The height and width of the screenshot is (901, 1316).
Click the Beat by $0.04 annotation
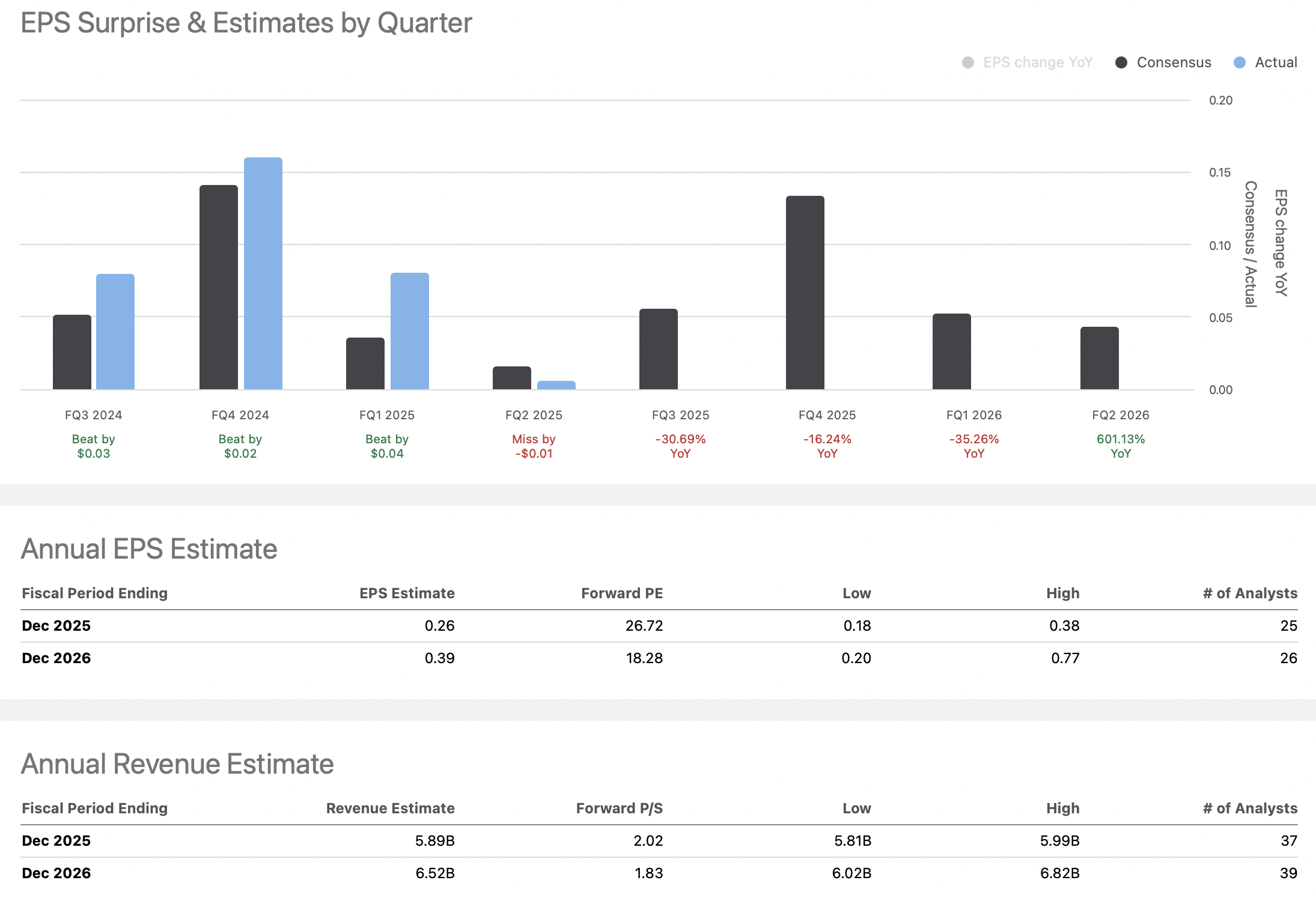387,446
